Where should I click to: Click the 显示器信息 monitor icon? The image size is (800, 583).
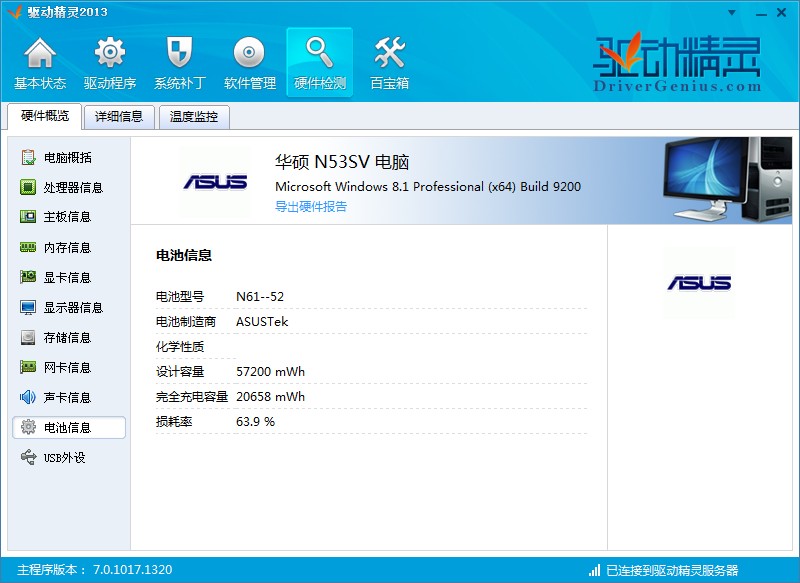[28, 307]
